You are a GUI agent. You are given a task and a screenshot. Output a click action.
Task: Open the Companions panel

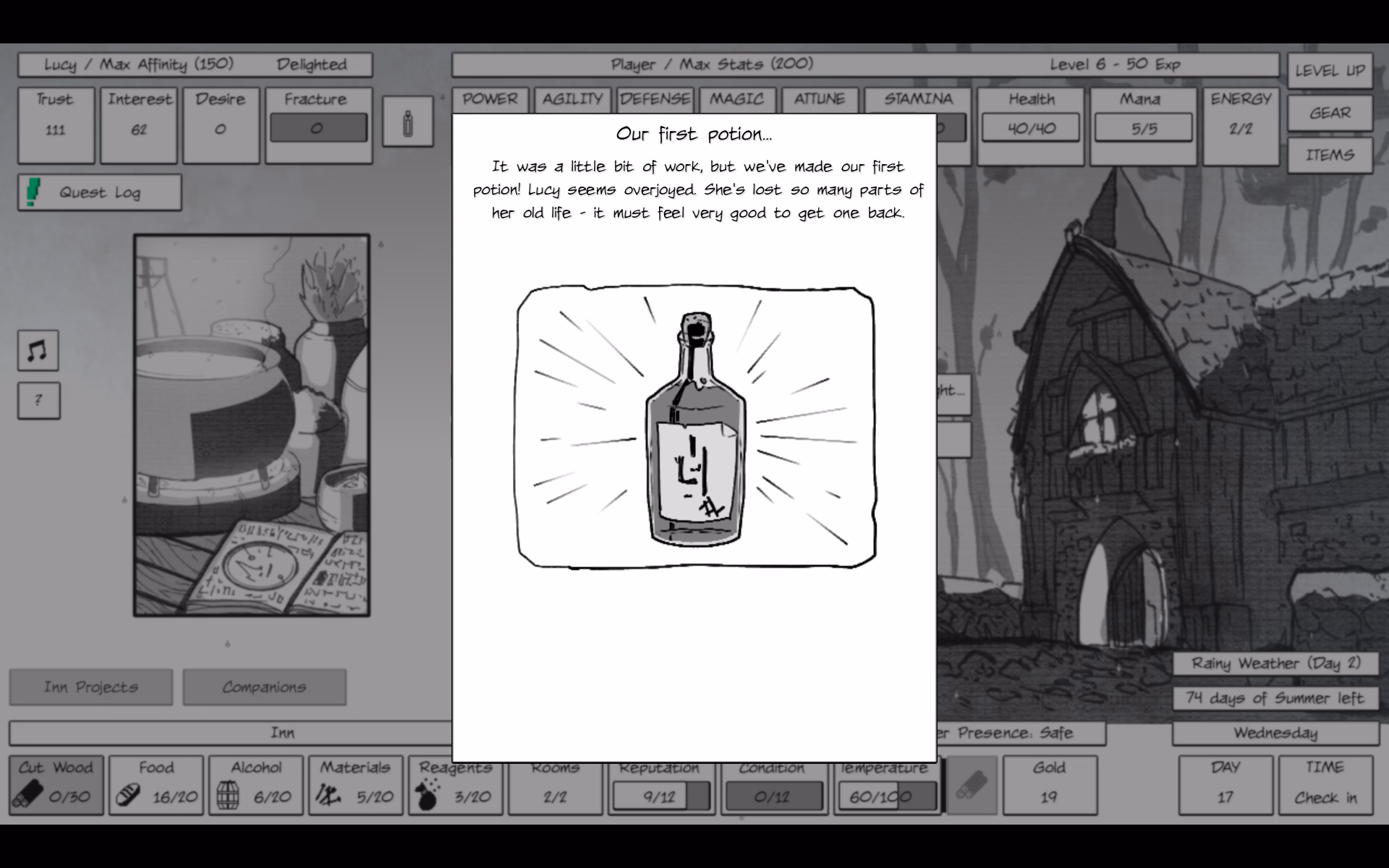click(264, 686)
